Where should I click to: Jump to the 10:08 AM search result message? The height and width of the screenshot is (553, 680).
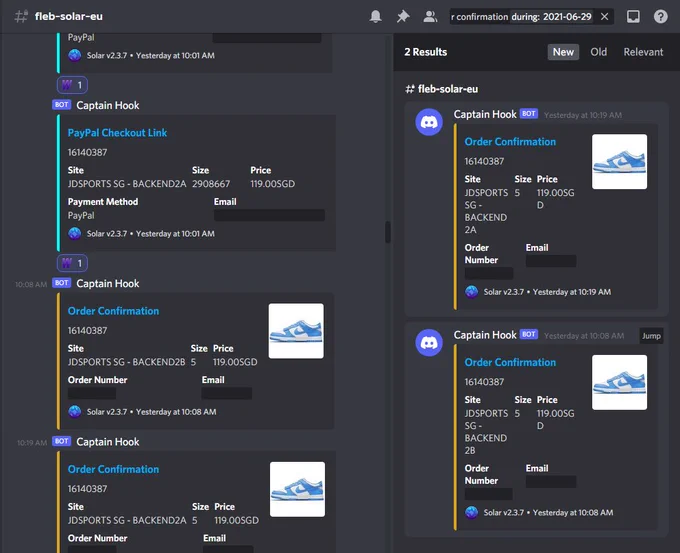pyautogui.click(x=651, y=336)
